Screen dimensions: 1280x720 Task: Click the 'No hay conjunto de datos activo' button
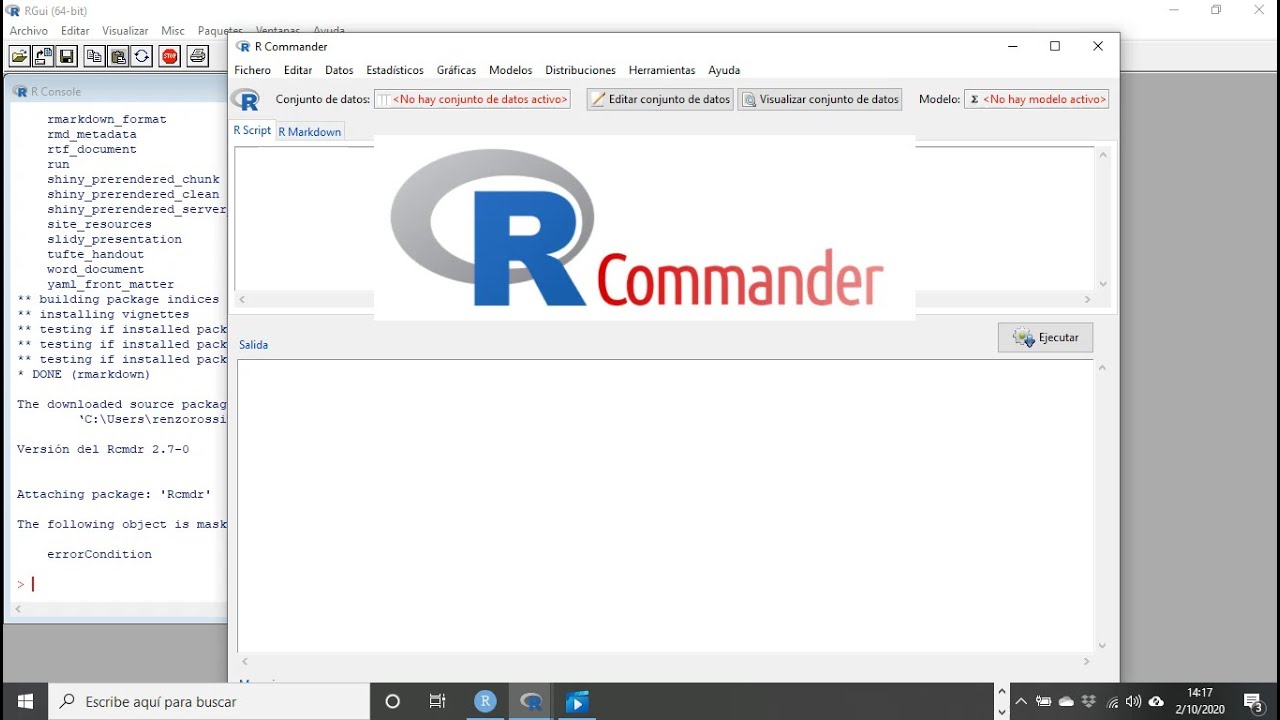click(472, 99)
